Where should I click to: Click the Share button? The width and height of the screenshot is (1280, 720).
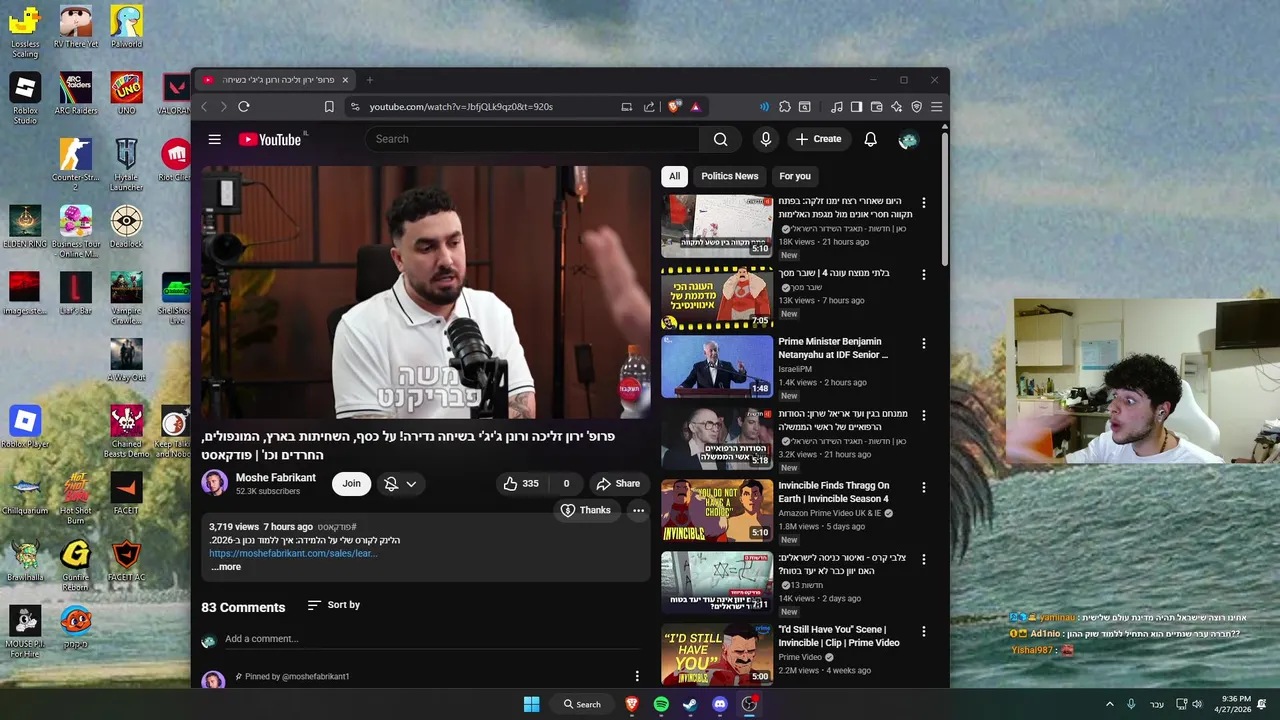618,483
